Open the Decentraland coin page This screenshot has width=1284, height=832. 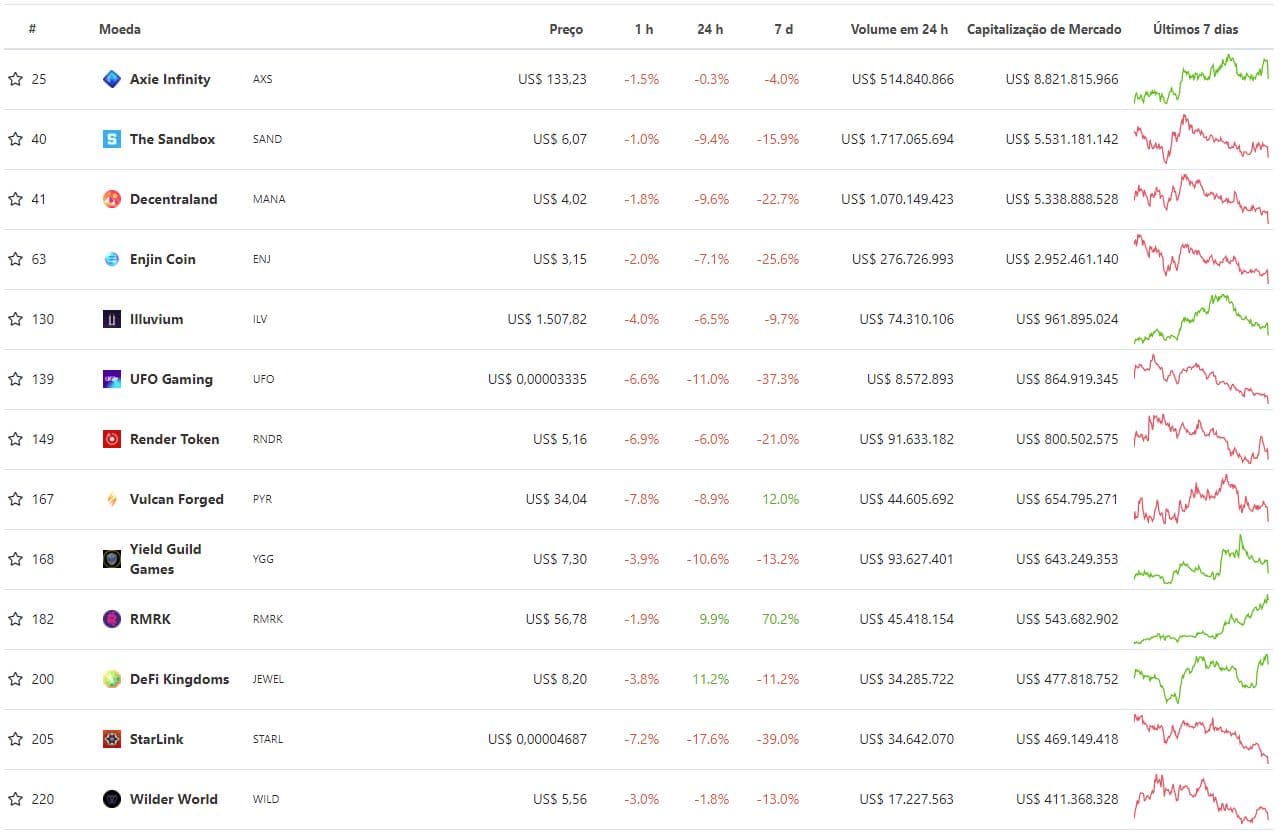[173, 199]
